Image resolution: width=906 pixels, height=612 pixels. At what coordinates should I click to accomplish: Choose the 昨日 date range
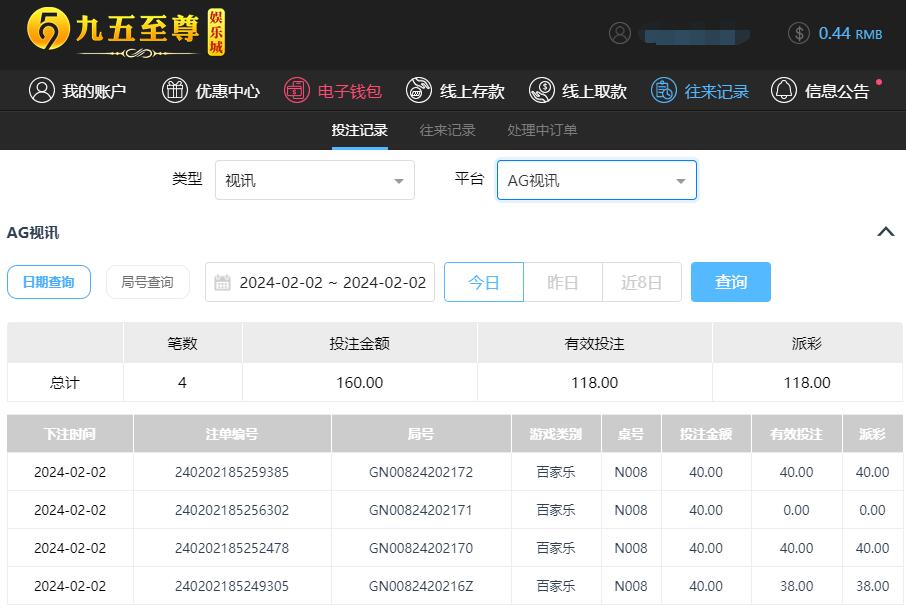pyautogui.click(x=563, y=282)
